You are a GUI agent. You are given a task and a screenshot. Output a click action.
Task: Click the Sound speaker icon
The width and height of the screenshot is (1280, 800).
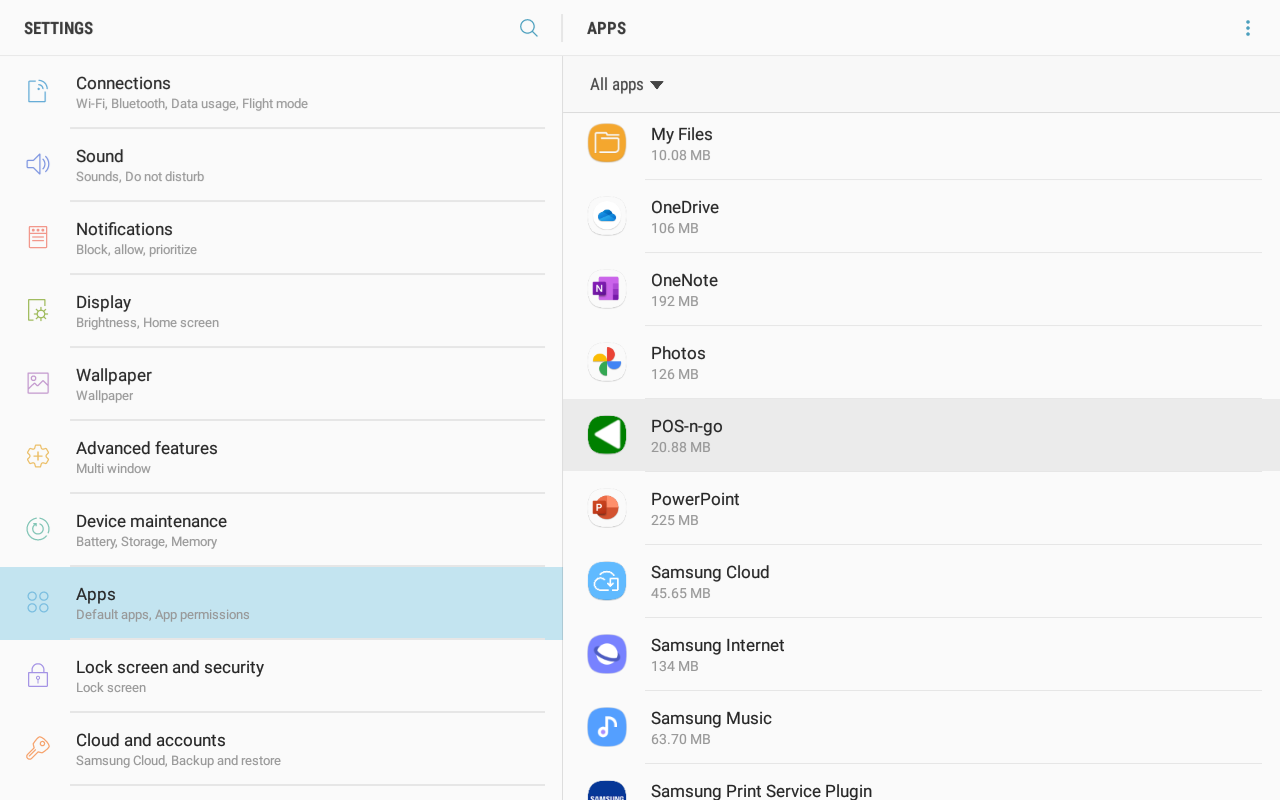(x=38, y=164)
